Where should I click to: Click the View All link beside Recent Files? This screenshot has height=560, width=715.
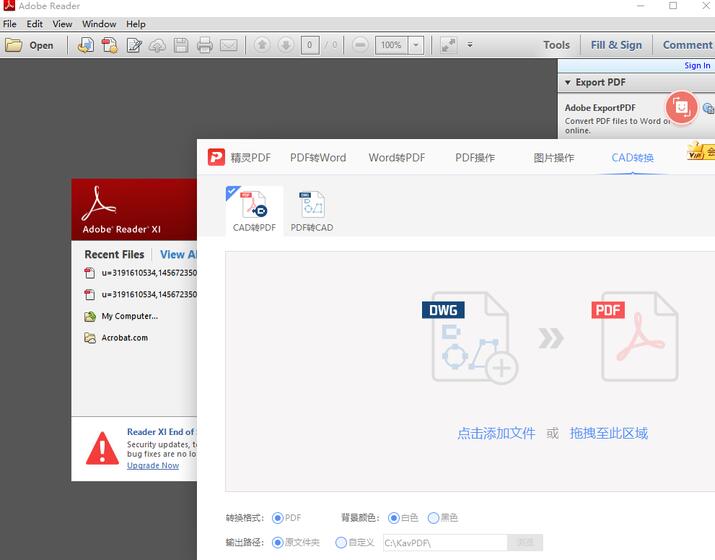[x=178, y=254]
